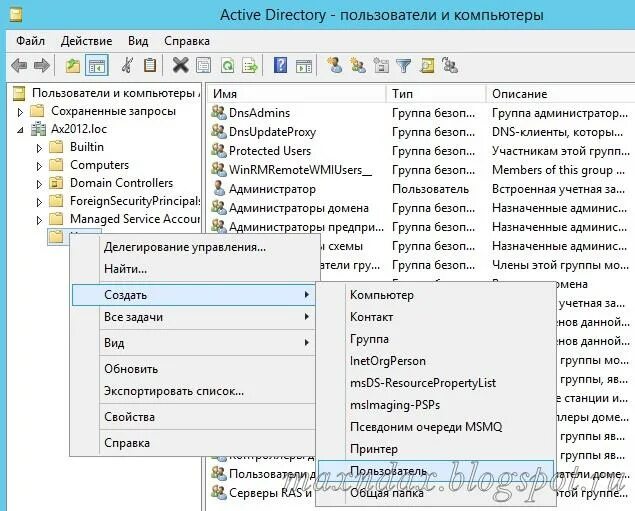Viewport: 635px width, 511px height.
Task: Toggle the action pane toolbar icon
Action: [304, 66]
